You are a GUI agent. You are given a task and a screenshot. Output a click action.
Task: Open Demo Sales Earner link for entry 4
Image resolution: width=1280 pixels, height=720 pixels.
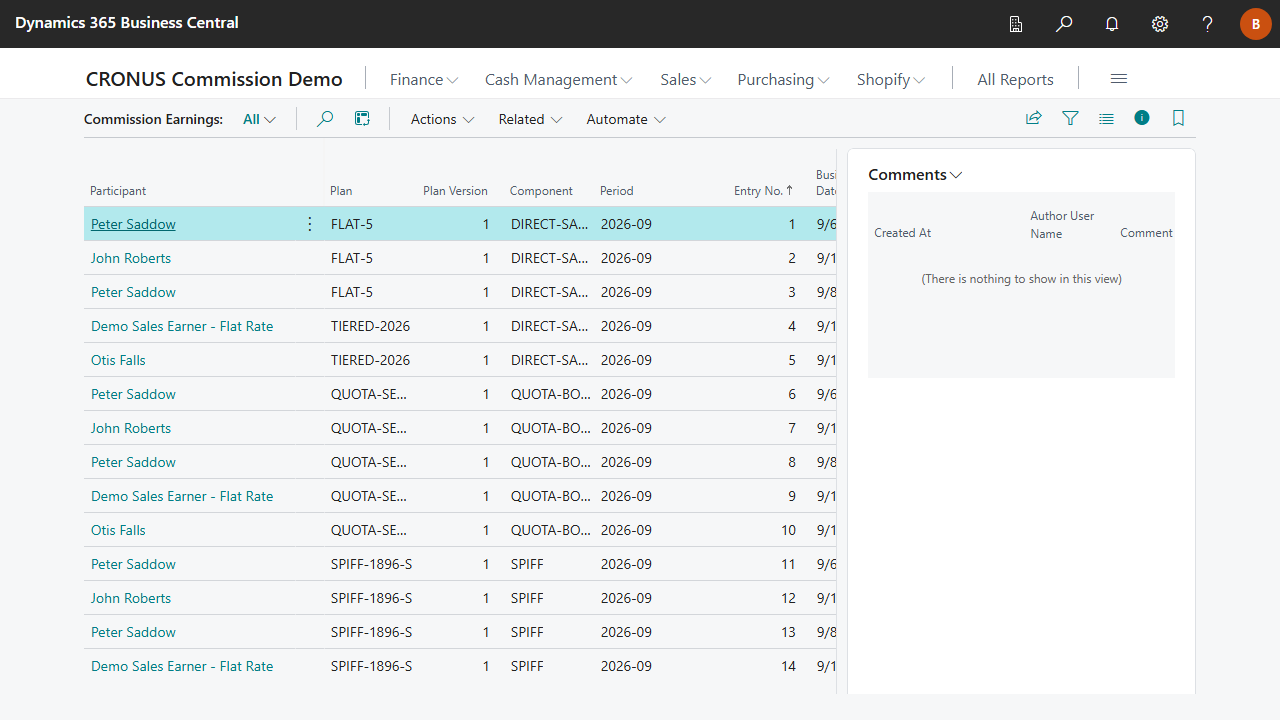click(182, 326)
